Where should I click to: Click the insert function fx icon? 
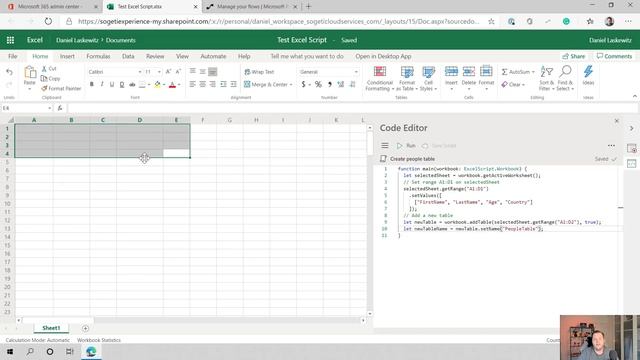click(60, 108)
